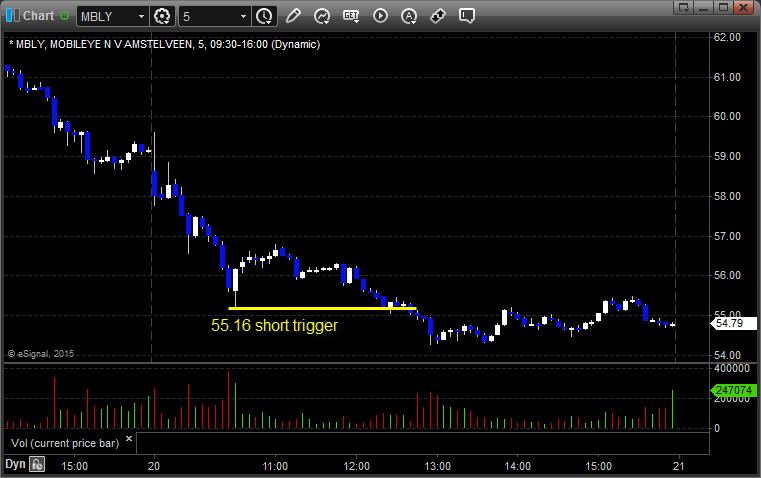The image size is (761, 478).
Task: Close the chart window with red X
Action: tap(744, 7)
